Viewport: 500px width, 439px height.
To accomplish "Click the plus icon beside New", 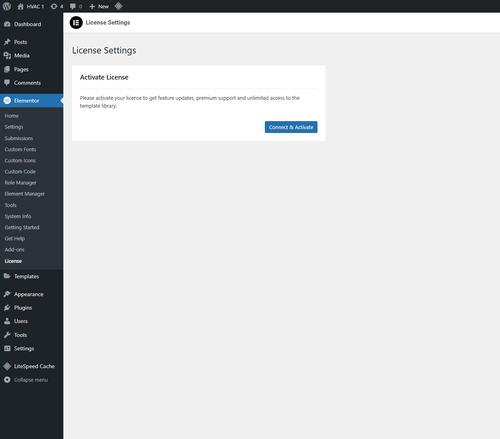I will 92,6.
